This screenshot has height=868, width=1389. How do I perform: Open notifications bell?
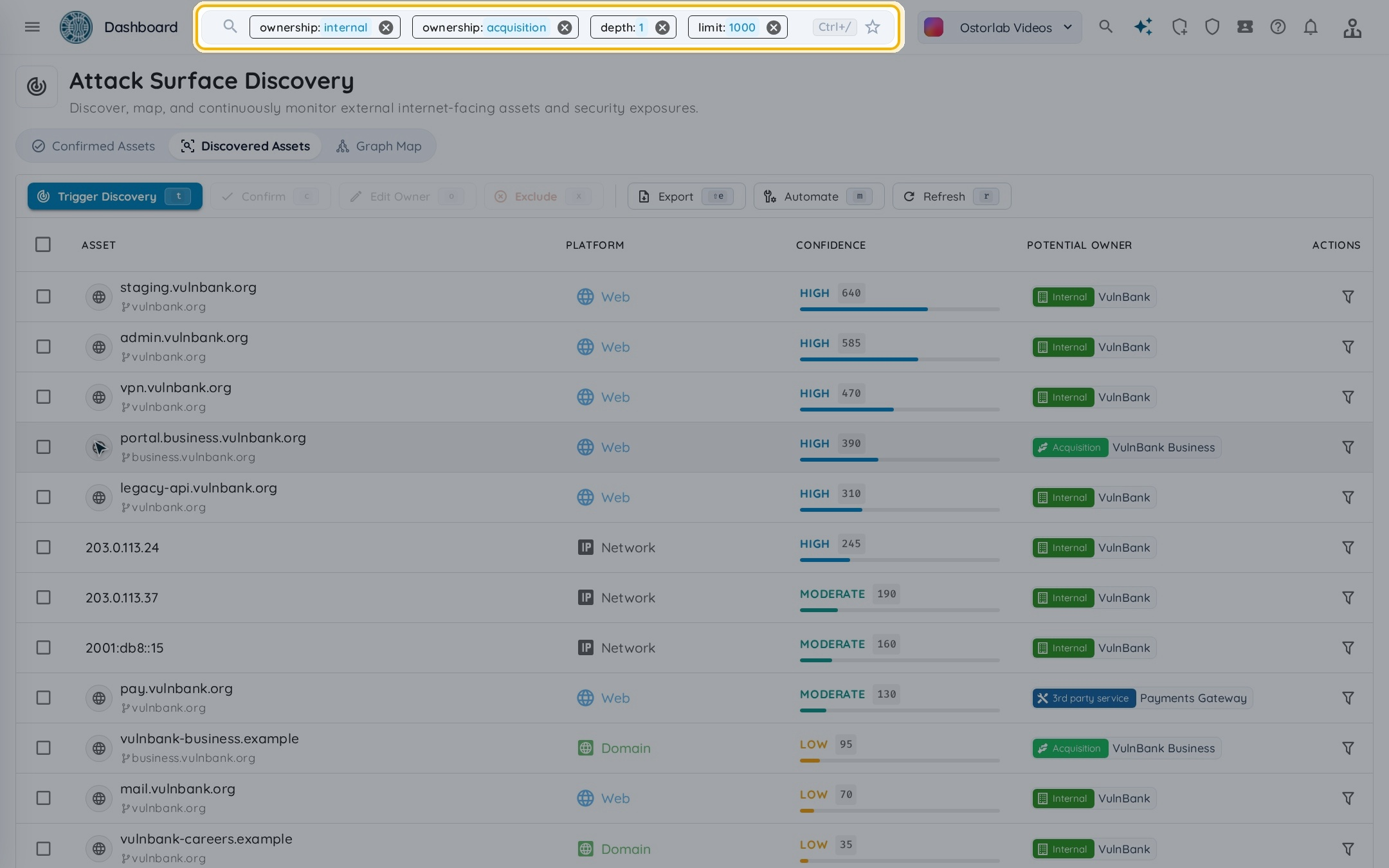tap(1311, 27)
